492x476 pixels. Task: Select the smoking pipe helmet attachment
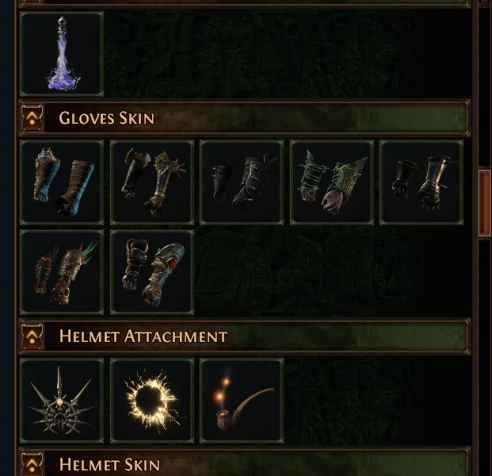pos(242,401)
